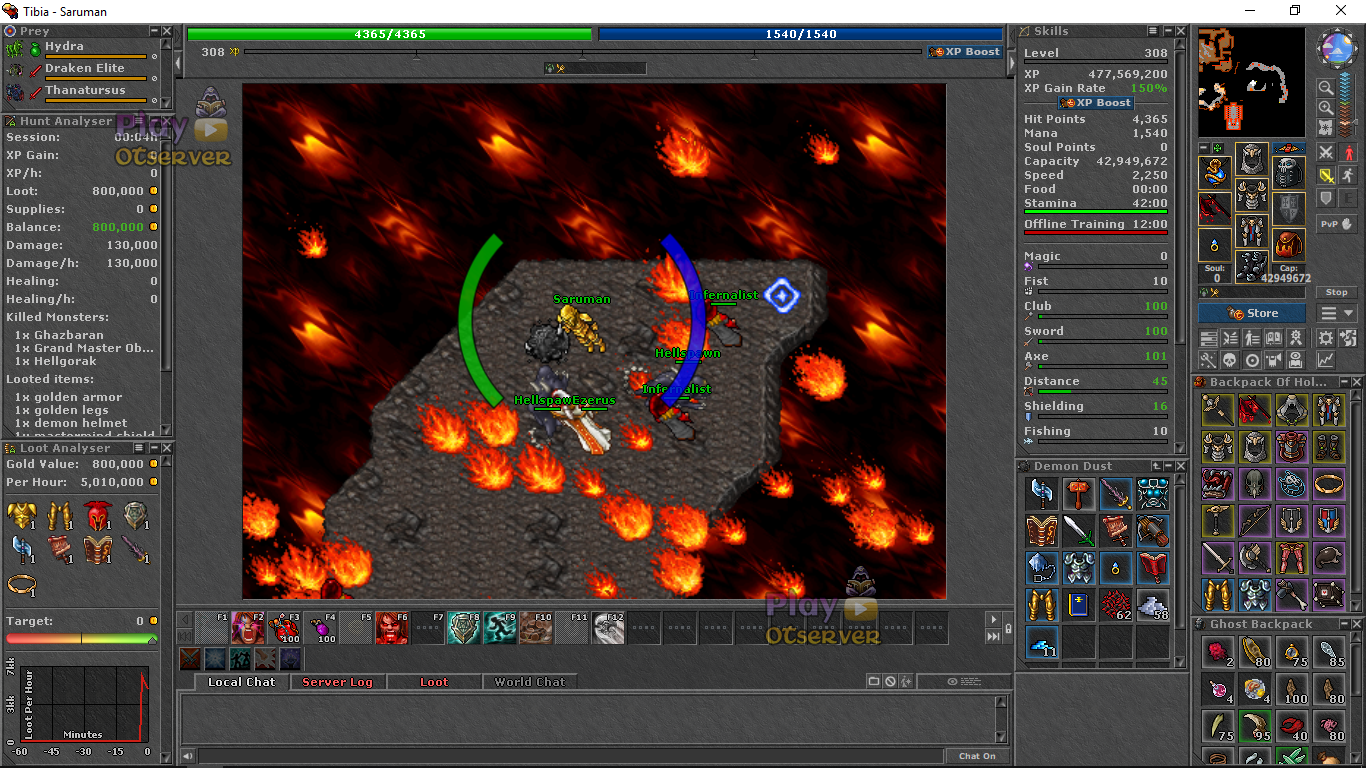Open the Store button

click(1252, 313)
